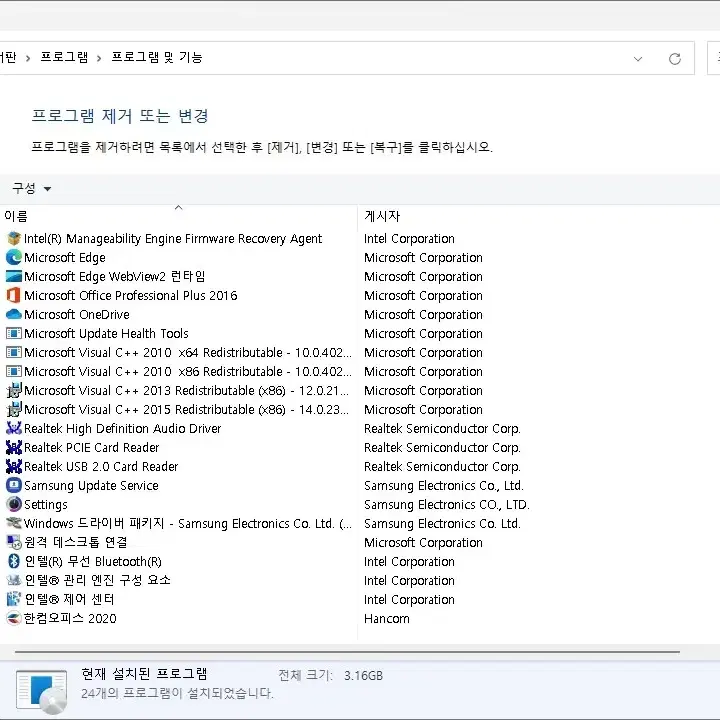Select Microsoft Edge program name
The image size is (720, 720).
(x=65, y=258)
